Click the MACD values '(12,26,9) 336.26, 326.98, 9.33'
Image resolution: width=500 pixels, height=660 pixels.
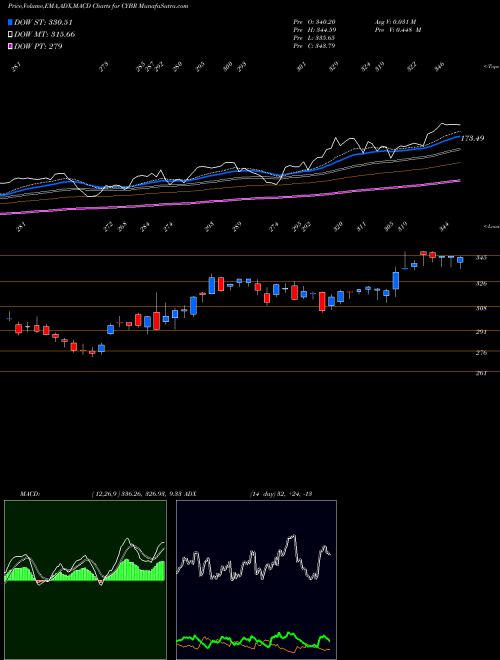point(136,494)
